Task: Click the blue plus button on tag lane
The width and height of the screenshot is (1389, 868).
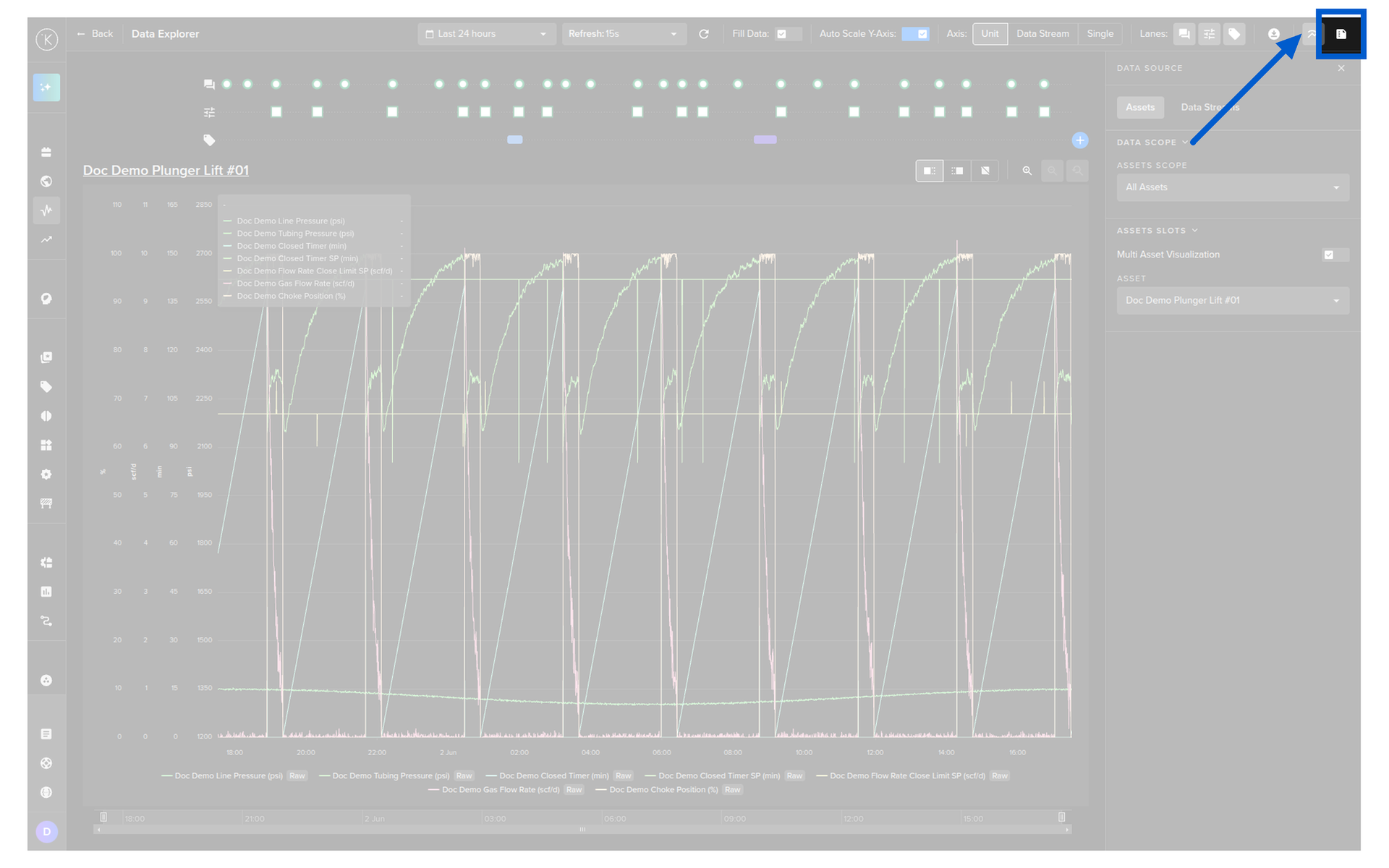Action: [1079, 140]
